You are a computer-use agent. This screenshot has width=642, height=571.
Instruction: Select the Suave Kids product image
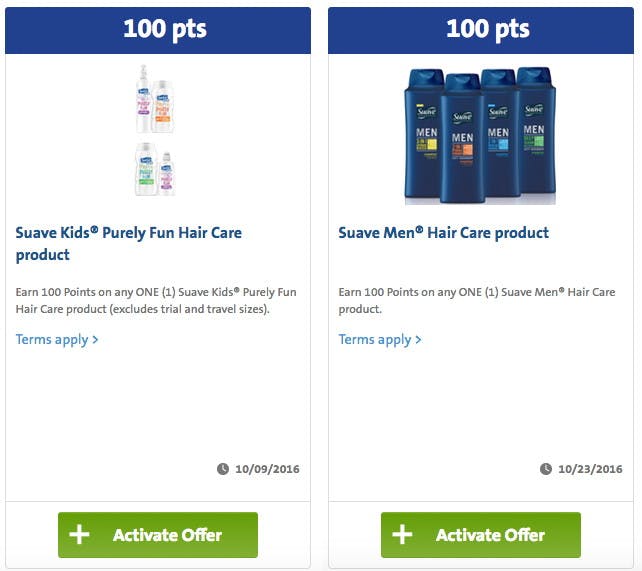pyautogui.click(x=156, y=130)
